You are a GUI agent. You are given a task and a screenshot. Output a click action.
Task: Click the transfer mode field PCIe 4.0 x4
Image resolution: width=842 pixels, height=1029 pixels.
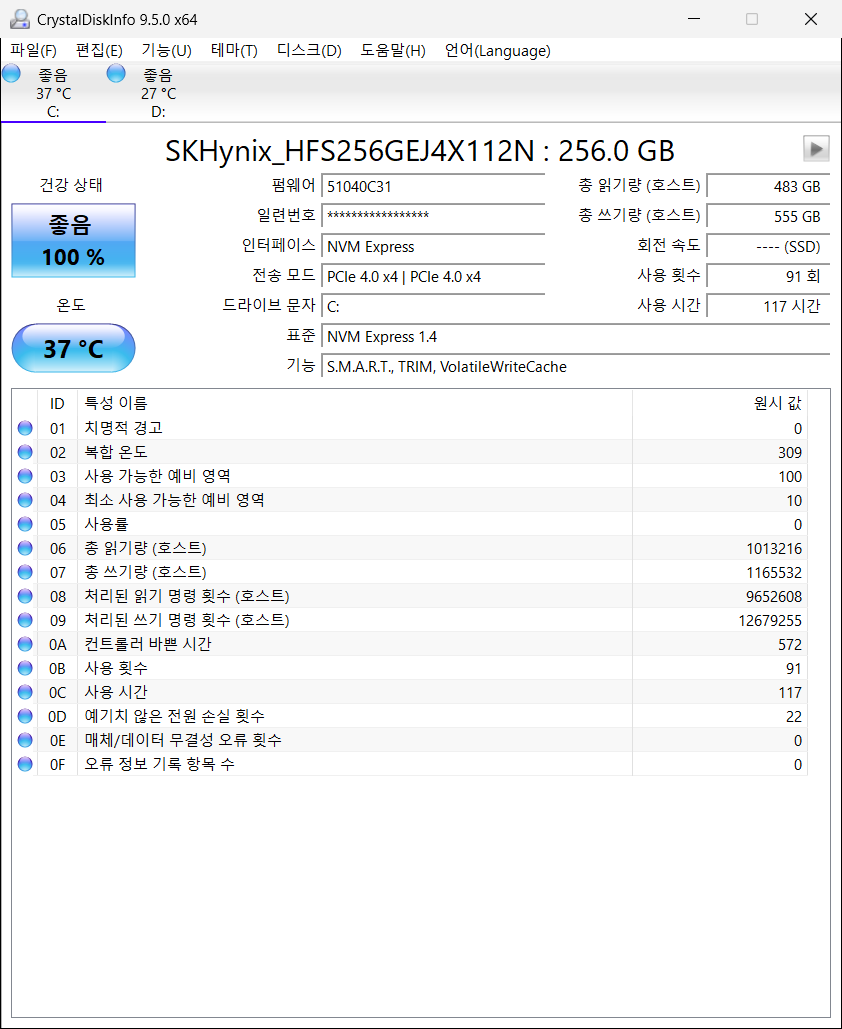tap(433, 276)
